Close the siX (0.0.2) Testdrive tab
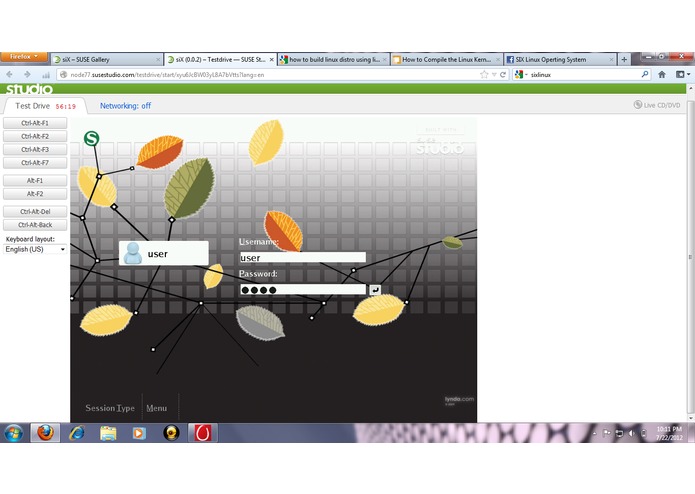Image resolution: width=695 pixels, height=494 pixels. point(272,59)
